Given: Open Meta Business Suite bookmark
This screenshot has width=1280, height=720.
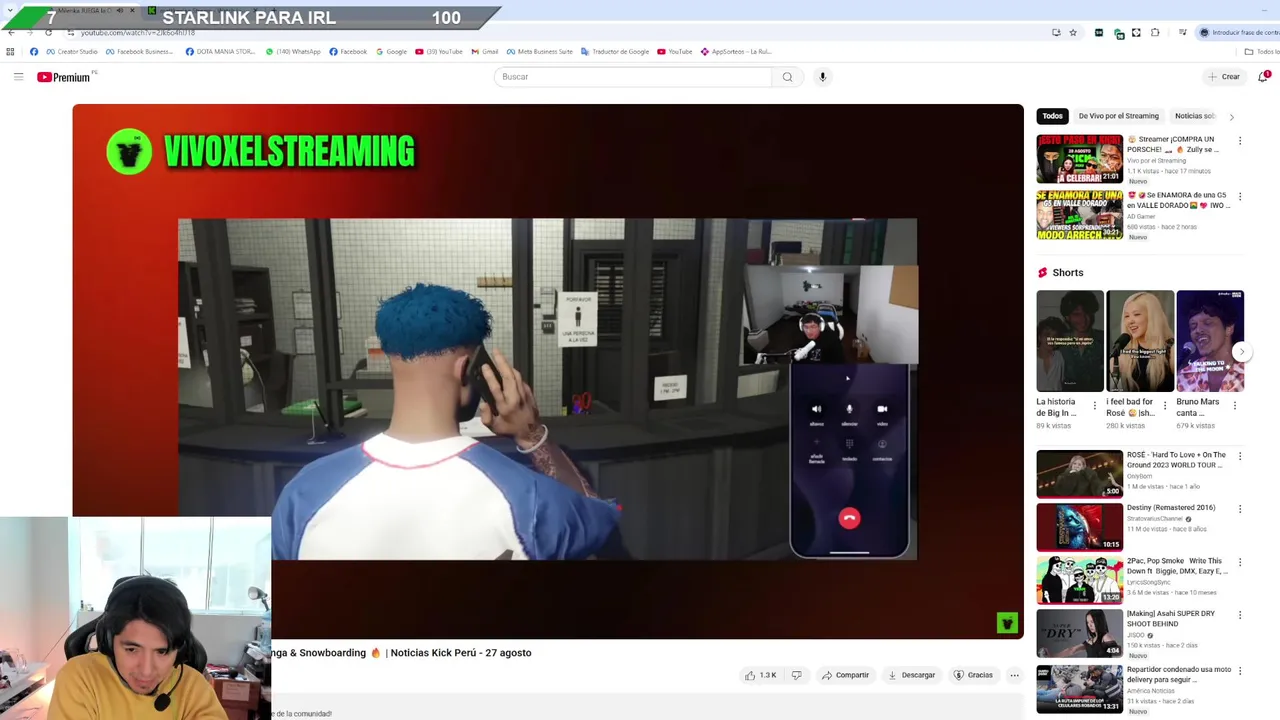Looking at the screenshot, I should 540,52.
